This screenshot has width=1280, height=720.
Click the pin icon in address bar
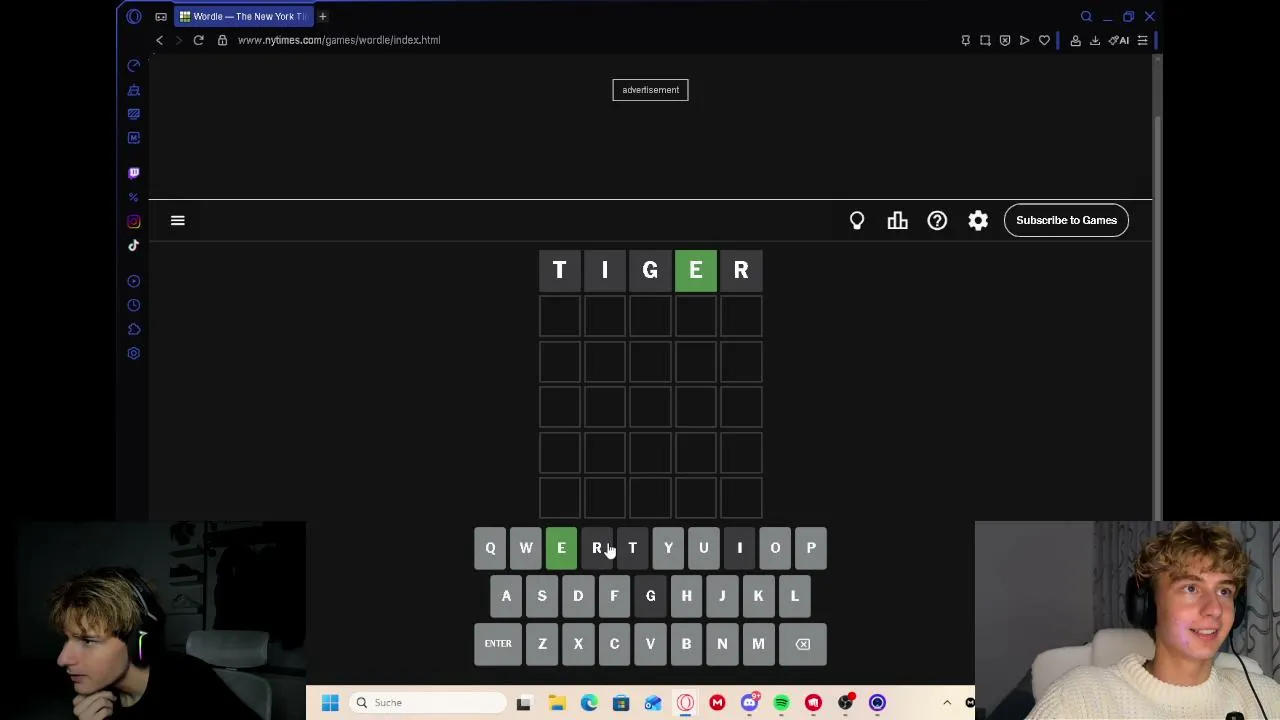(x=965, y=40)
